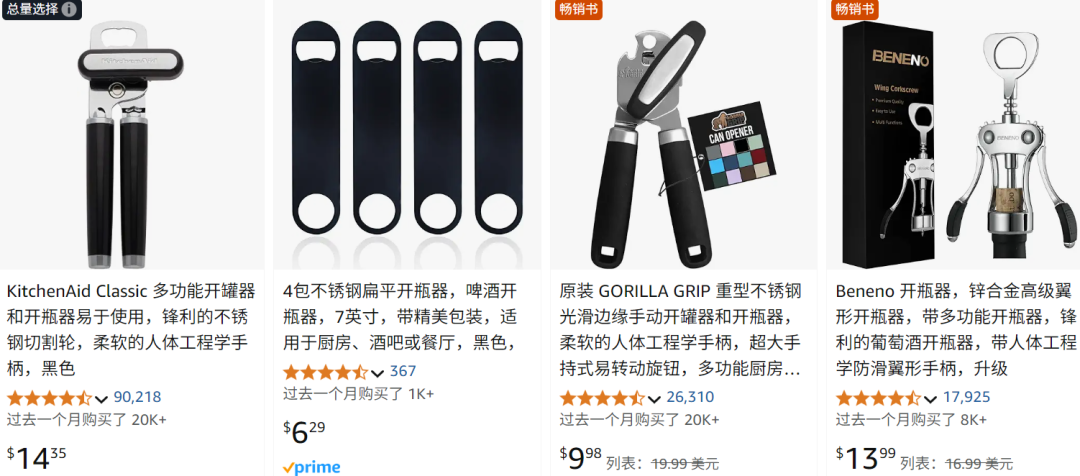Click the star rating icons of Beneno corkscrew
1080x476 pixels.
click(878, 398)
